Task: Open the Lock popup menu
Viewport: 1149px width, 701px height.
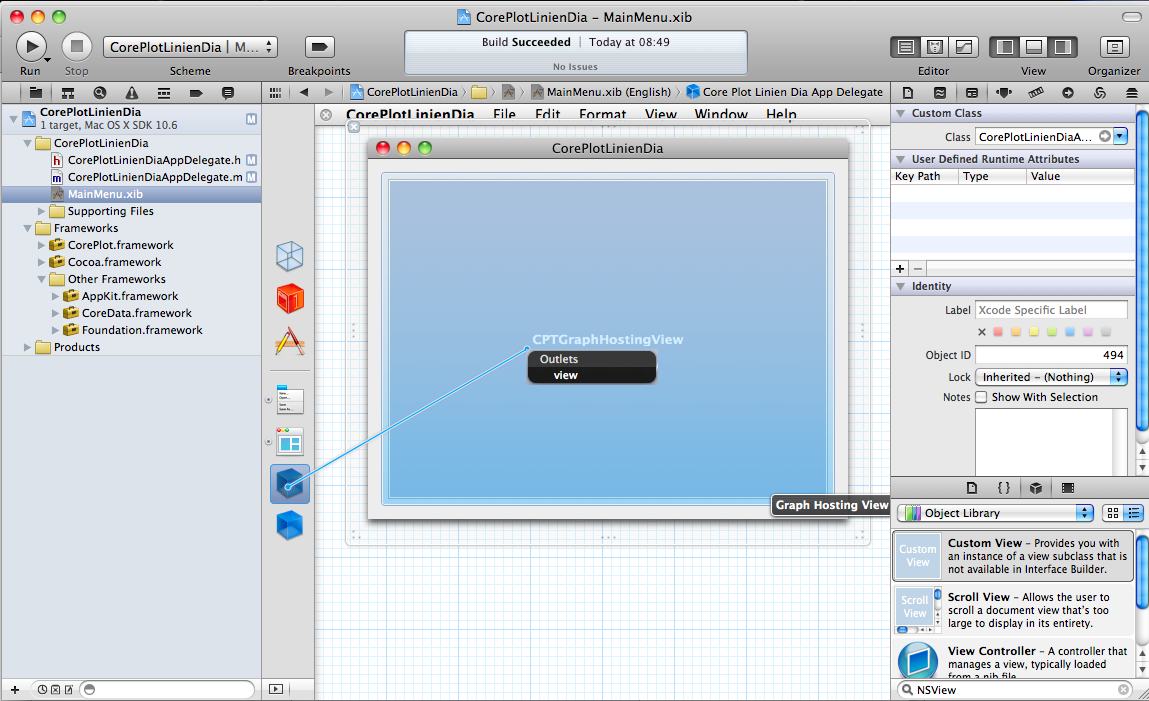Action: tap(1051, 377)
